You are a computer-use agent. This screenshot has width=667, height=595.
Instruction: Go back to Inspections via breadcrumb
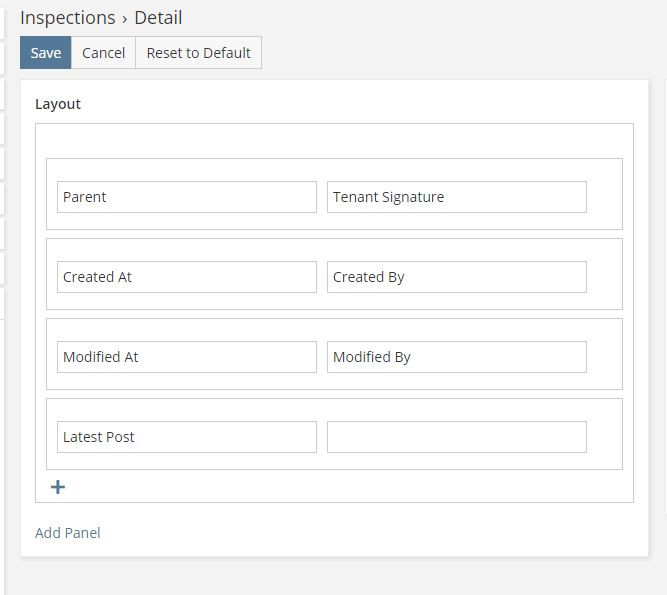[67, 18]
